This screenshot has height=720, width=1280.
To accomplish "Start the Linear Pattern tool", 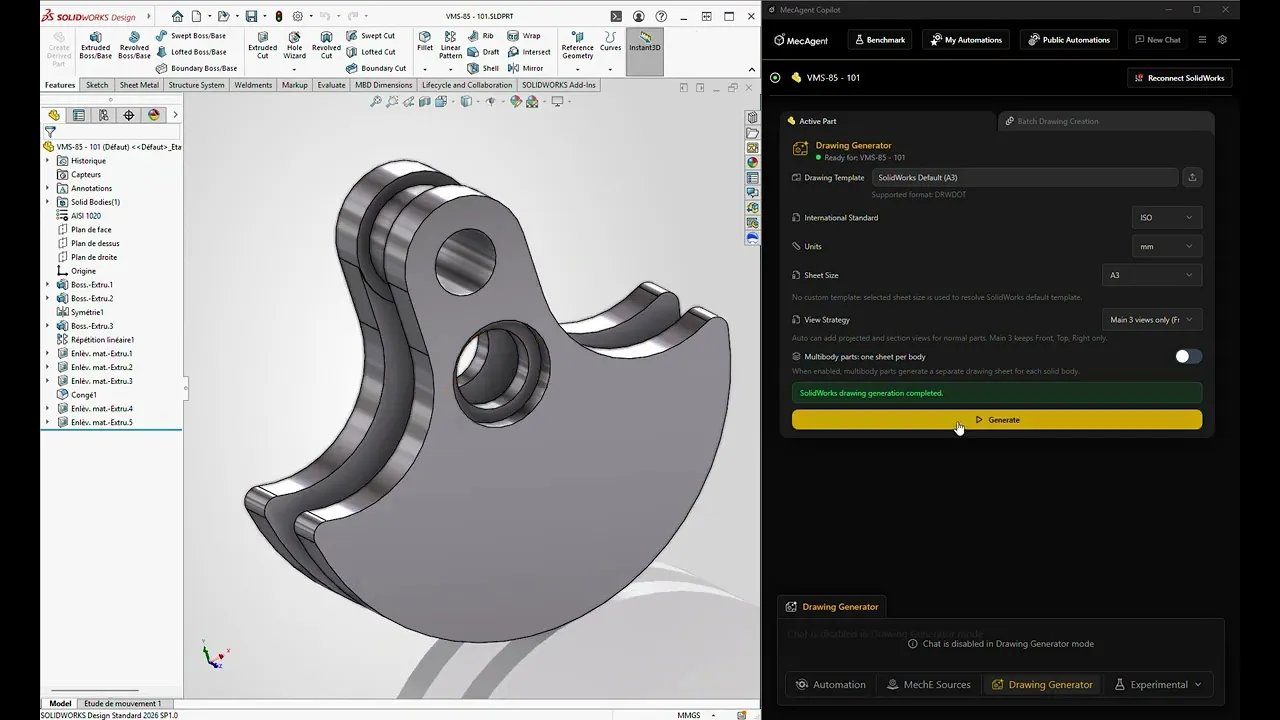I will [x=451, y=45].
